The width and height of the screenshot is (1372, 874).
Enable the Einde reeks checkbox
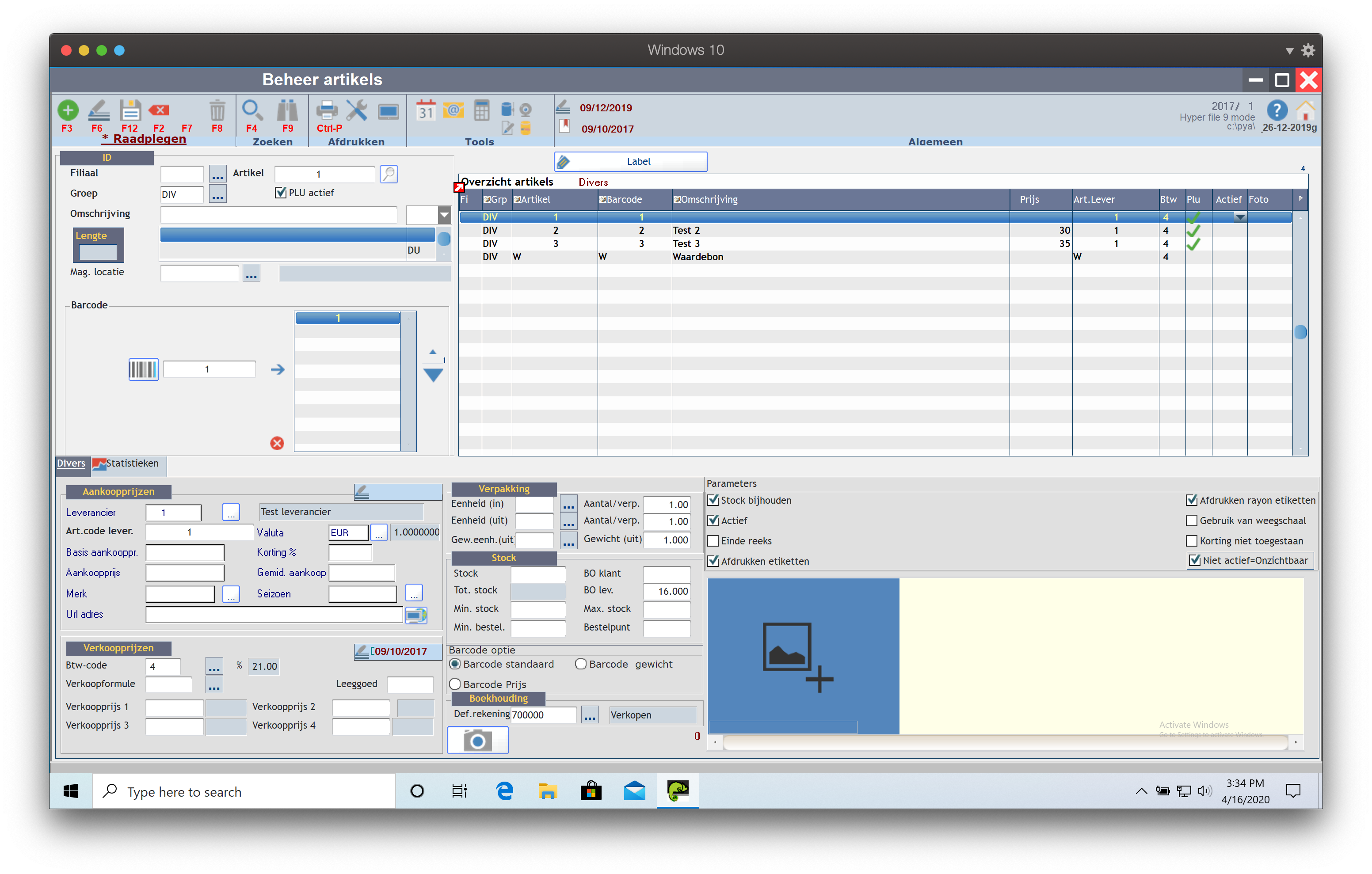[x=713, y=541]
